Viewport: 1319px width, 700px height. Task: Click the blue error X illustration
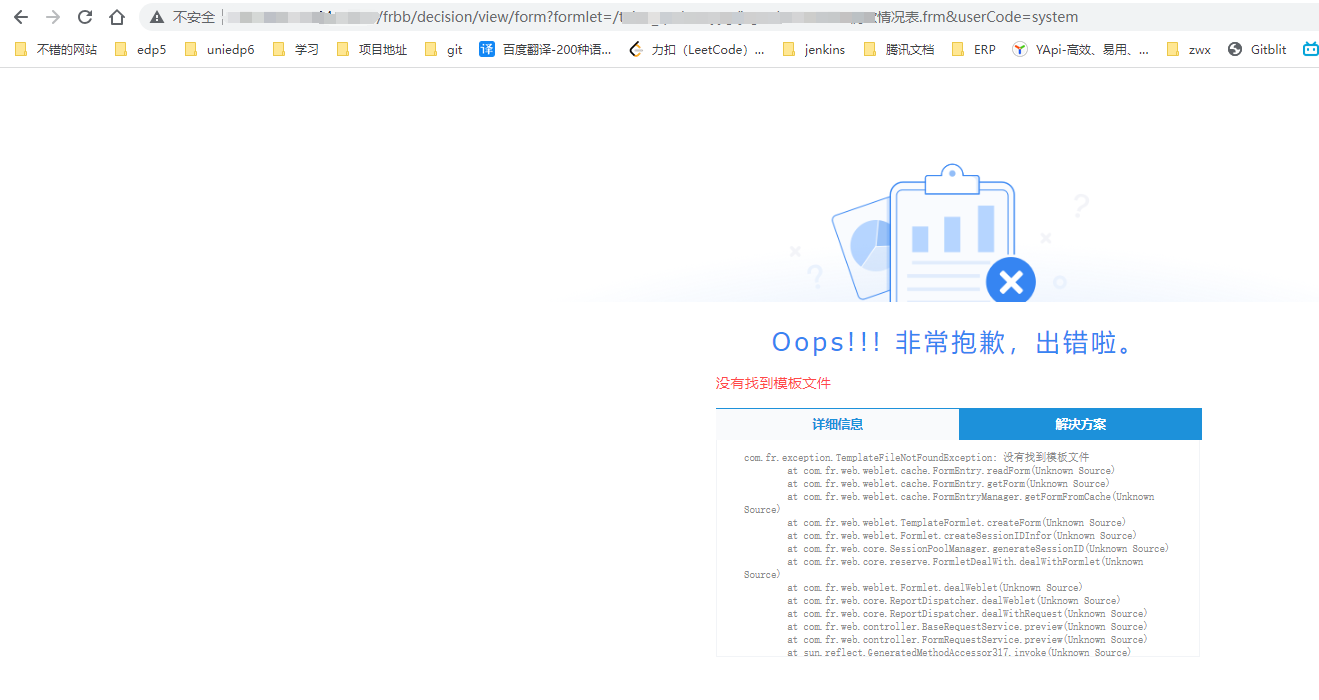[x=1010, y=281]
